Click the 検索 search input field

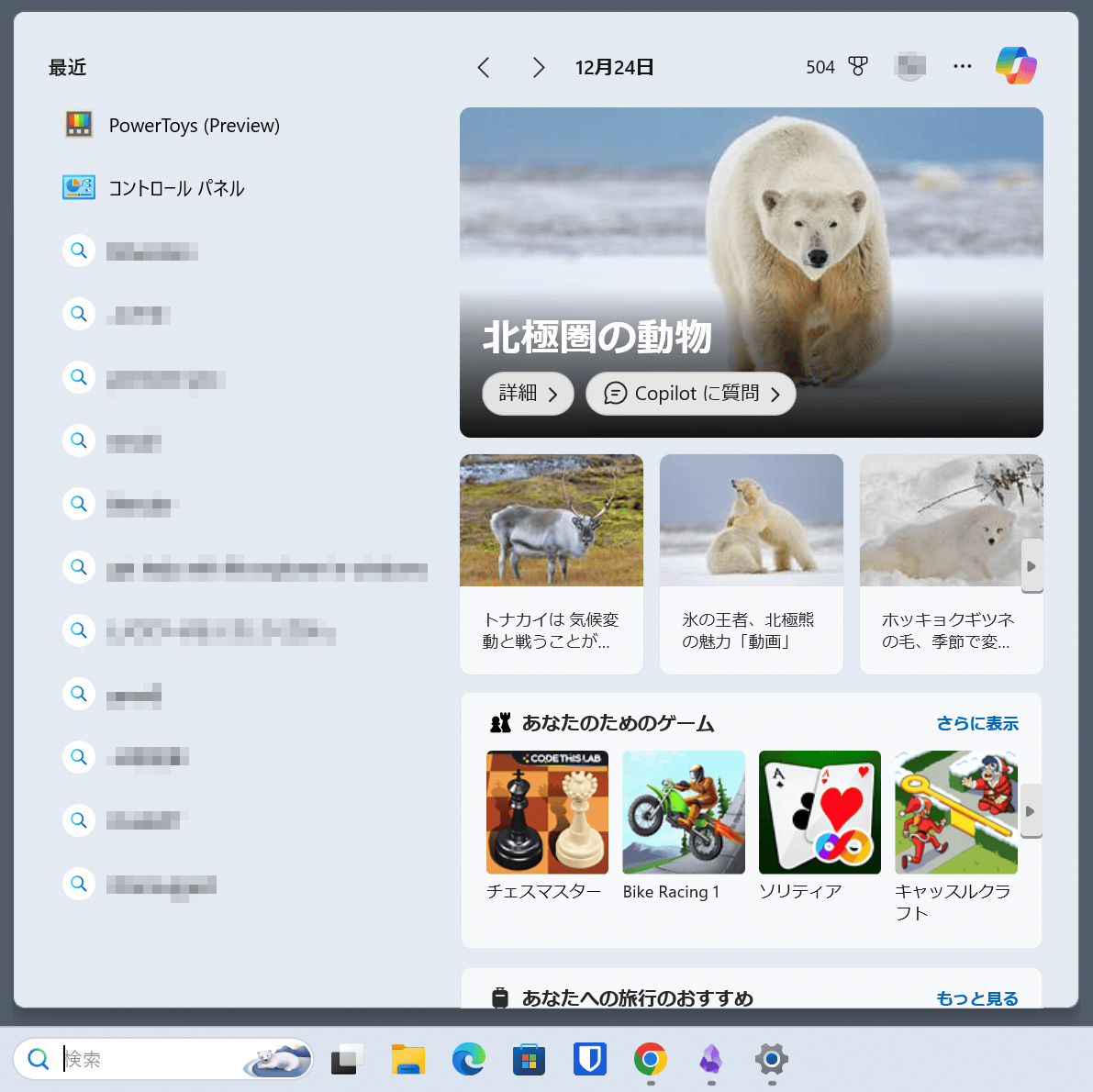tap(147, 1059)
